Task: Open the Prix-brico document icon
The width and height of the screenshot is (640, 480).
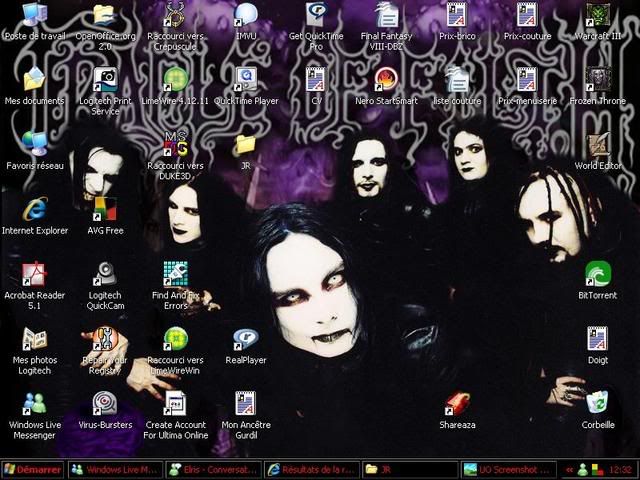Action: tap(457, 15)
